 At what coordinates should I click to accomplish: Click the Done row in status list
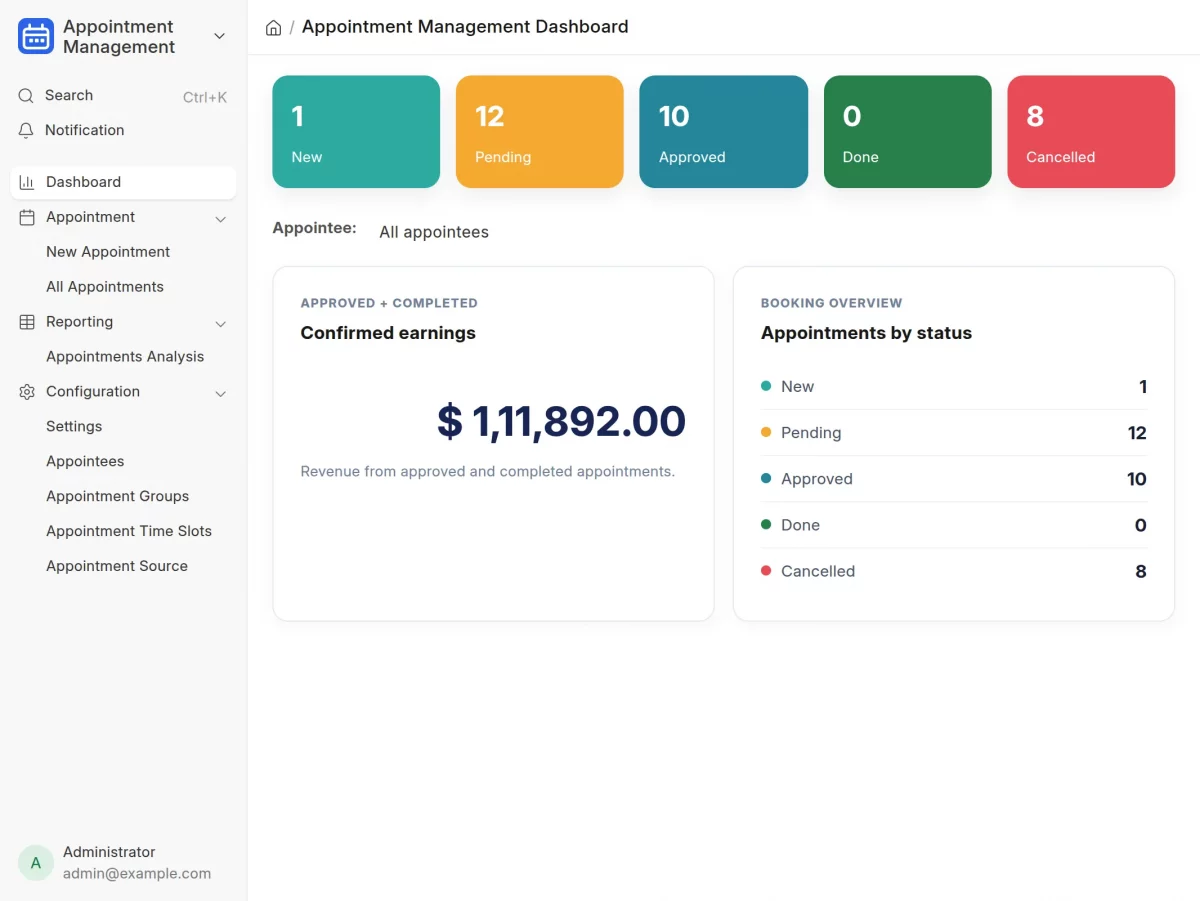point(954,525)
